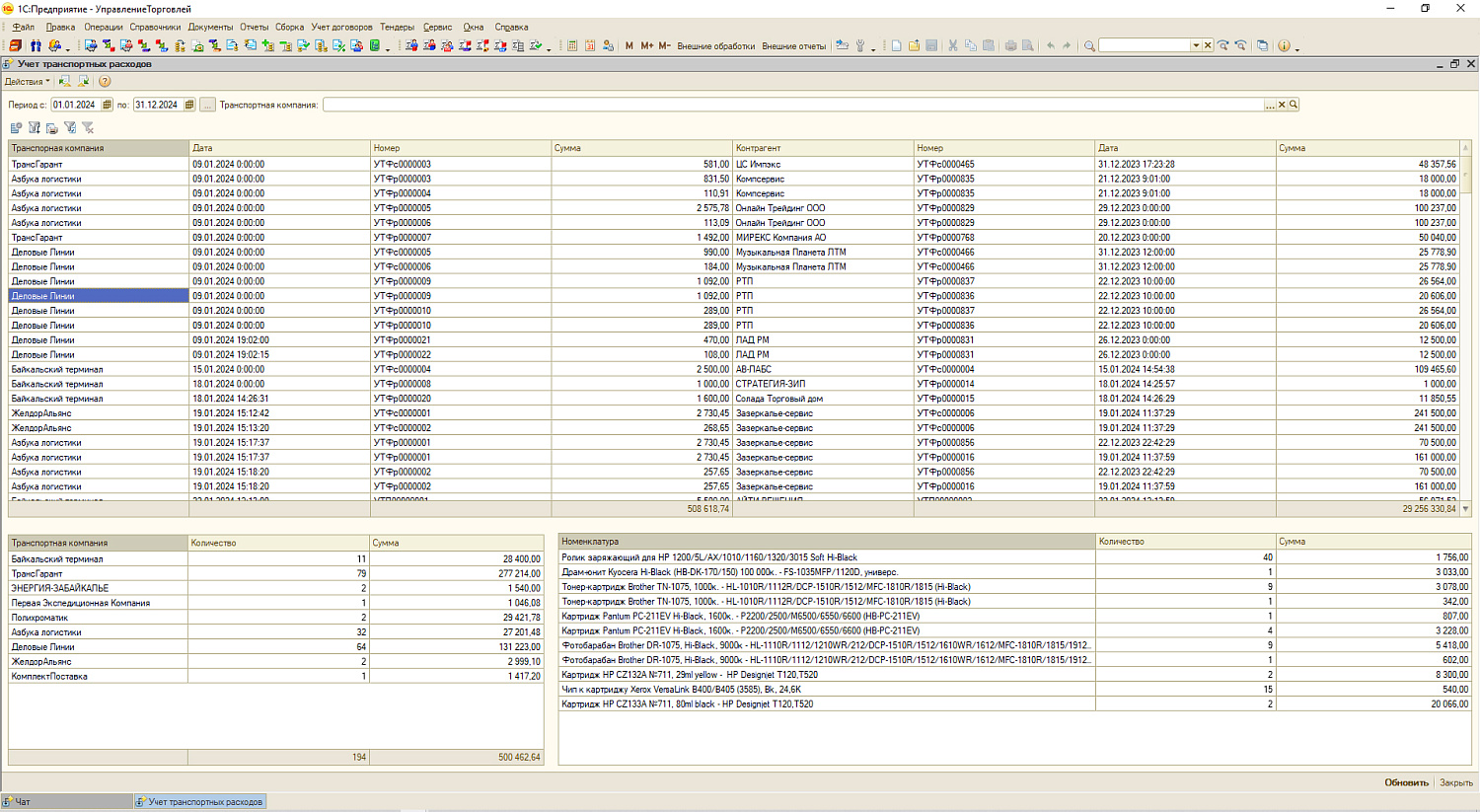The width and height of the screenshot is (1480, 812).
Task: Clear the toolbar search box with X
Action: tap(1208, 45)
